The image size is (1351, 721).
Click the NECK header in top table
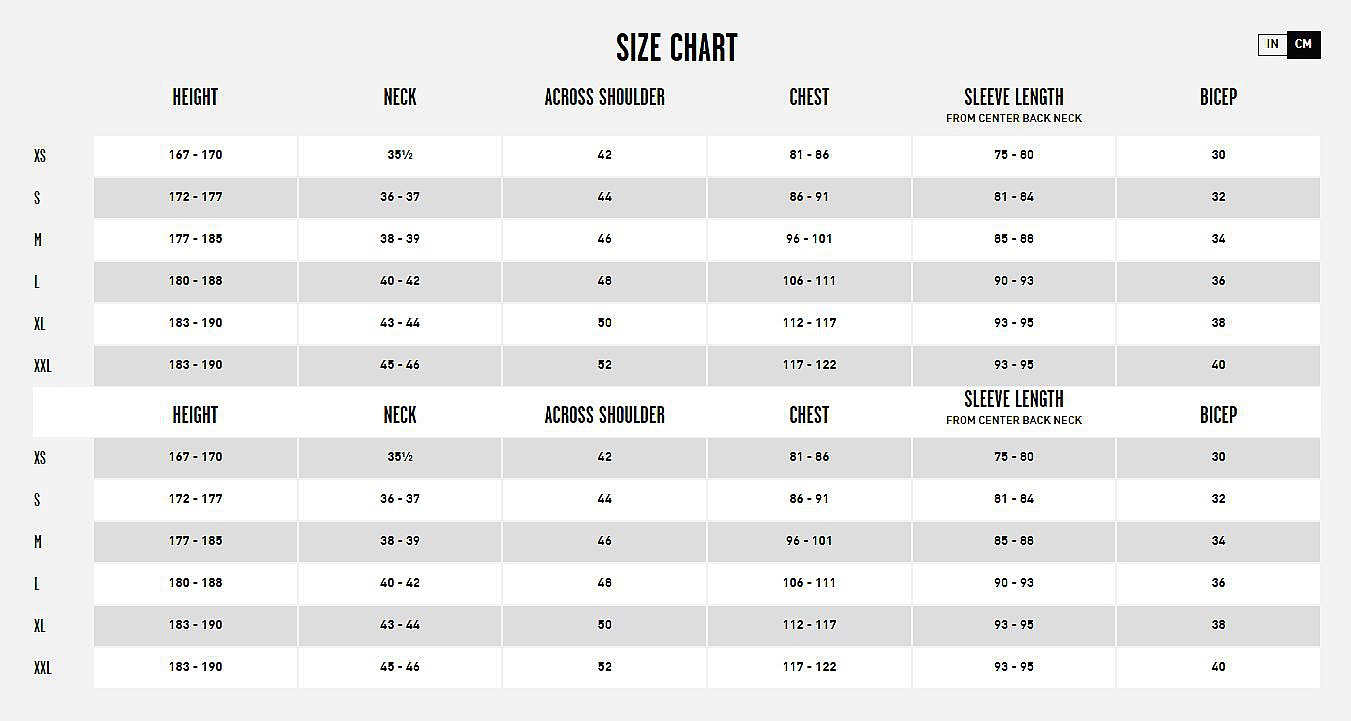coord(400,97)
